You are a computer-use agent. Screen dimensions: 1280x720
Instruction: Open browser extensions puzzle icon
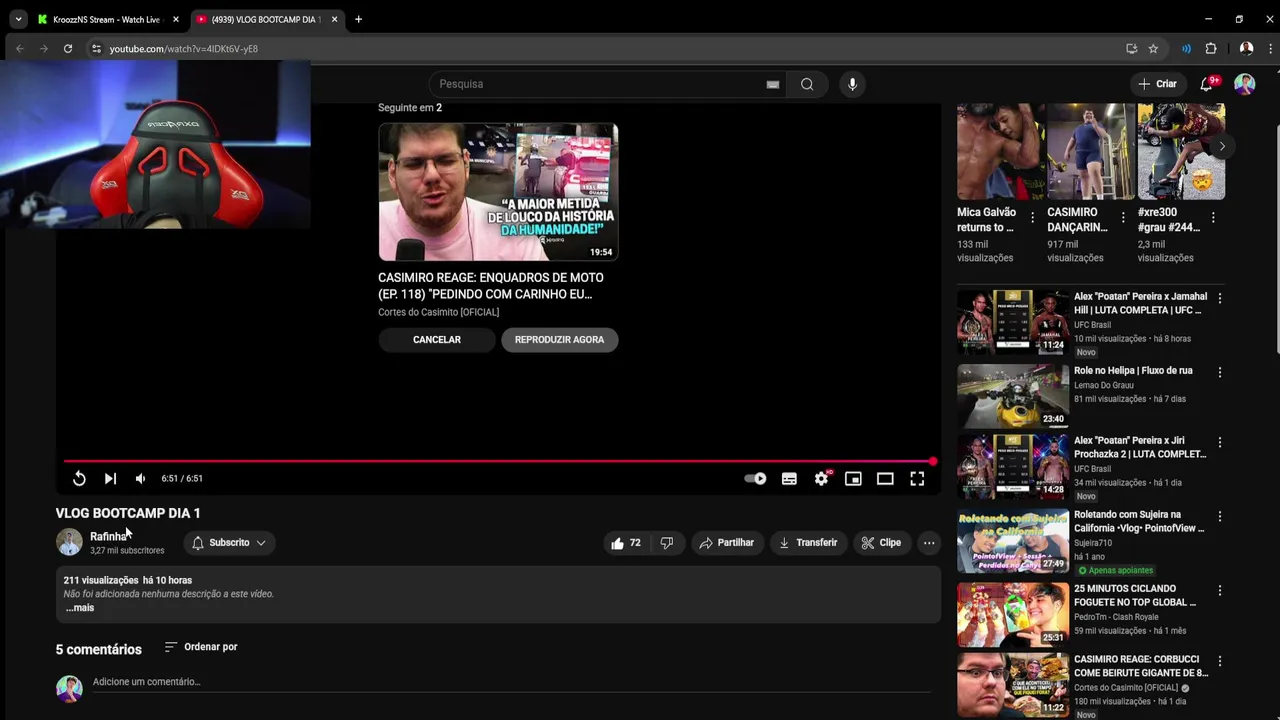pyautogui.click(x=1211, y=48)
